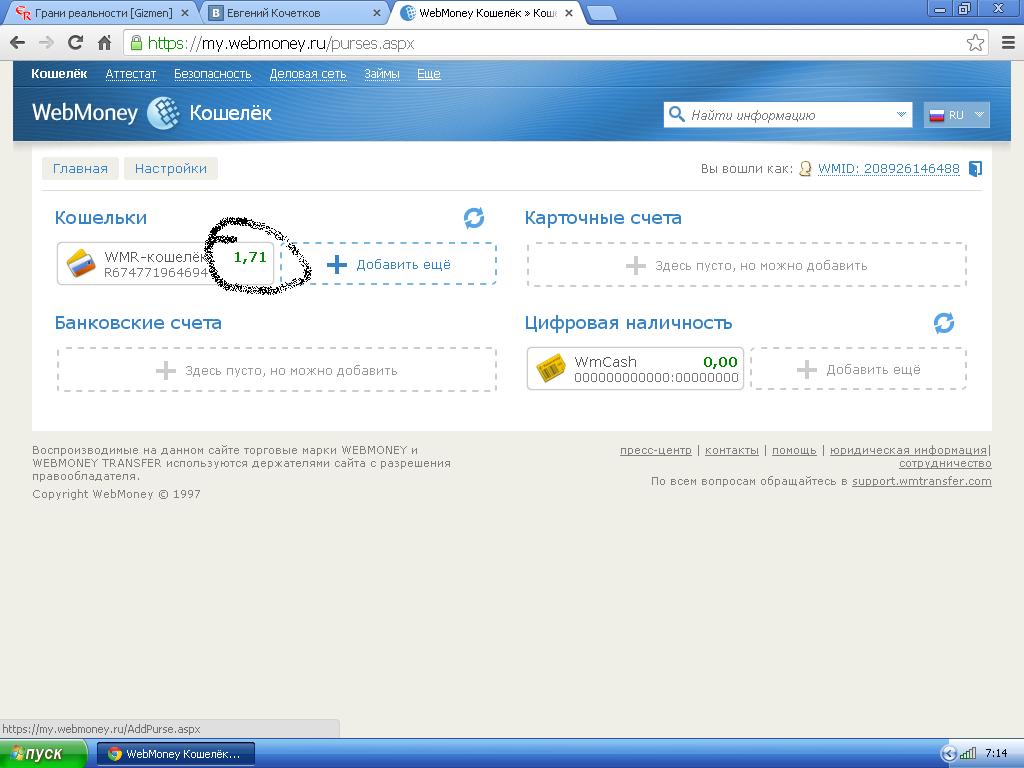Open сотрудничество footer link
The height and width of the screenshot is (768, 1024).
945,464
